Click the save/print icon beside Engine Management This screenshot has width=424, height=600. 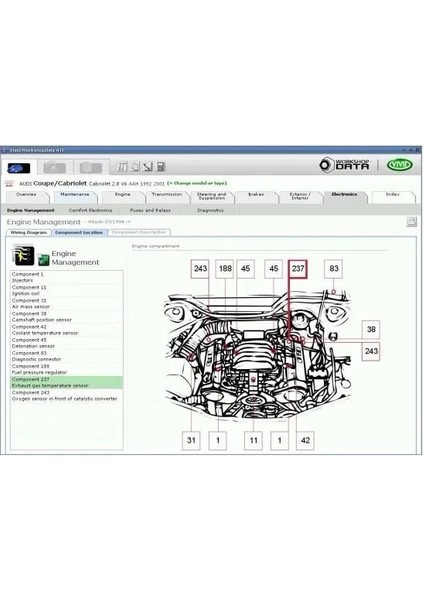[x=411, y=222]
